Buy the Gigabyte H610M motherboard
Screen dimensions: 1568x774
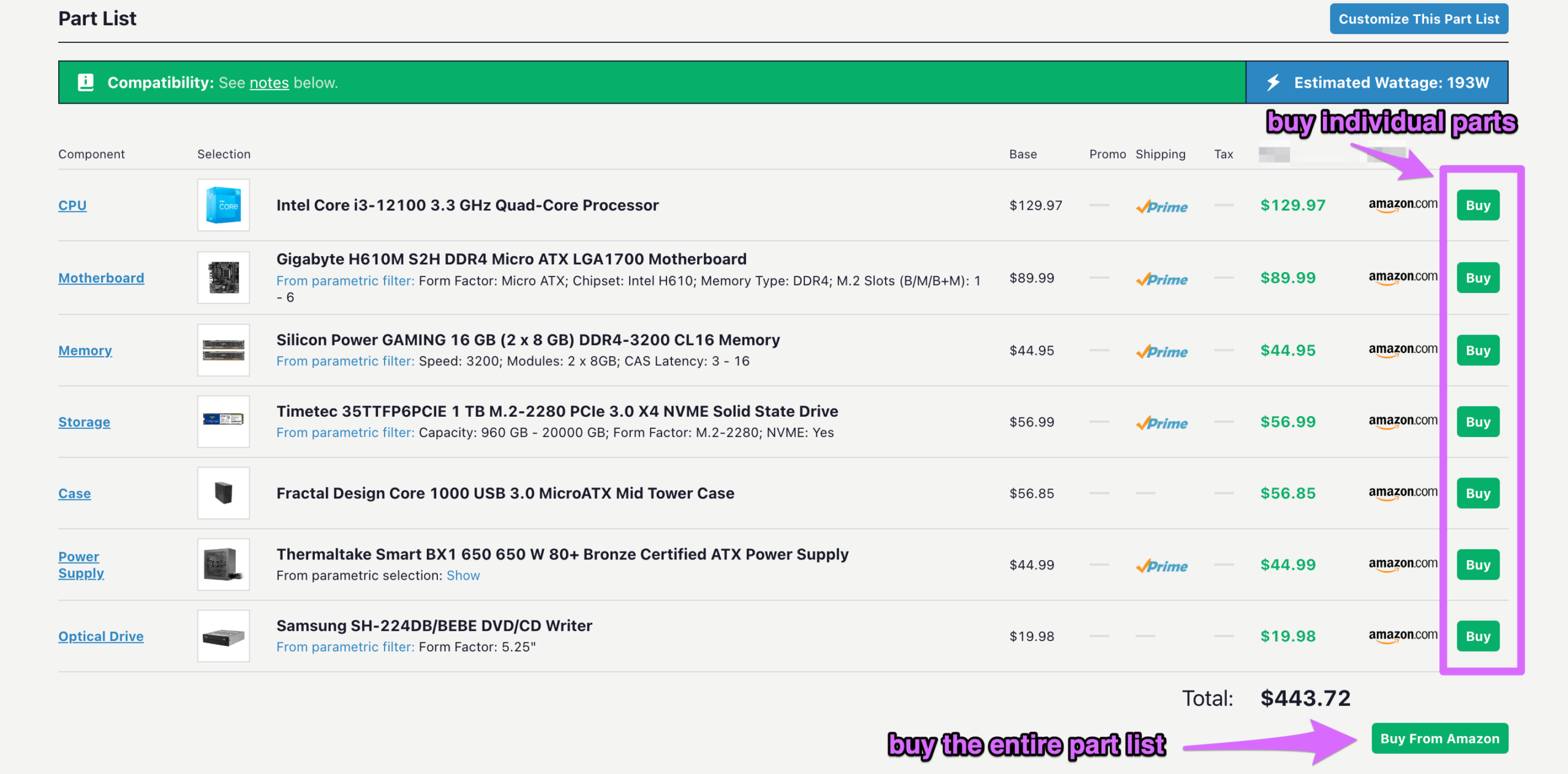(1478, 278)
